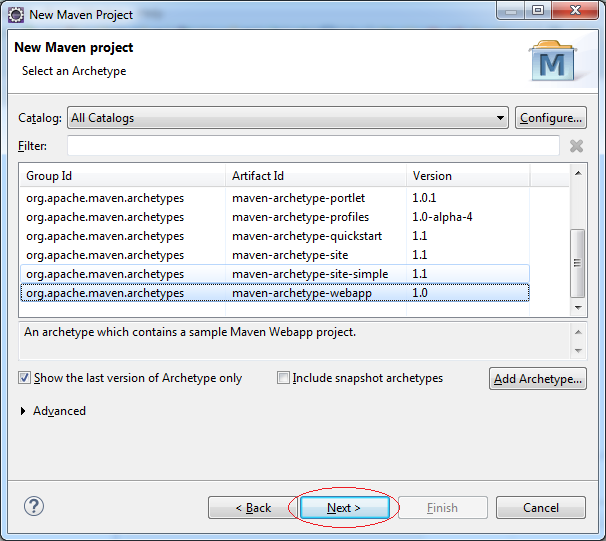Go to the previous page with Back
Image resolution: width=606 pixels, height=541 pixels.
click(253, 507)
